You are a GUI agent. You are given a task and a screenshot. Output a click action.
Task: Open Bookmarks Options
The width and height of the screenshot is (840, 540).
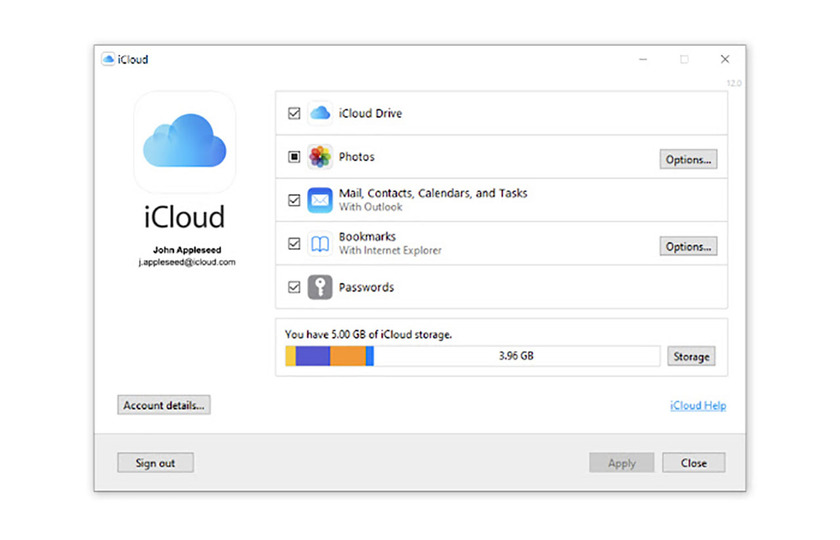pos(688,246)
